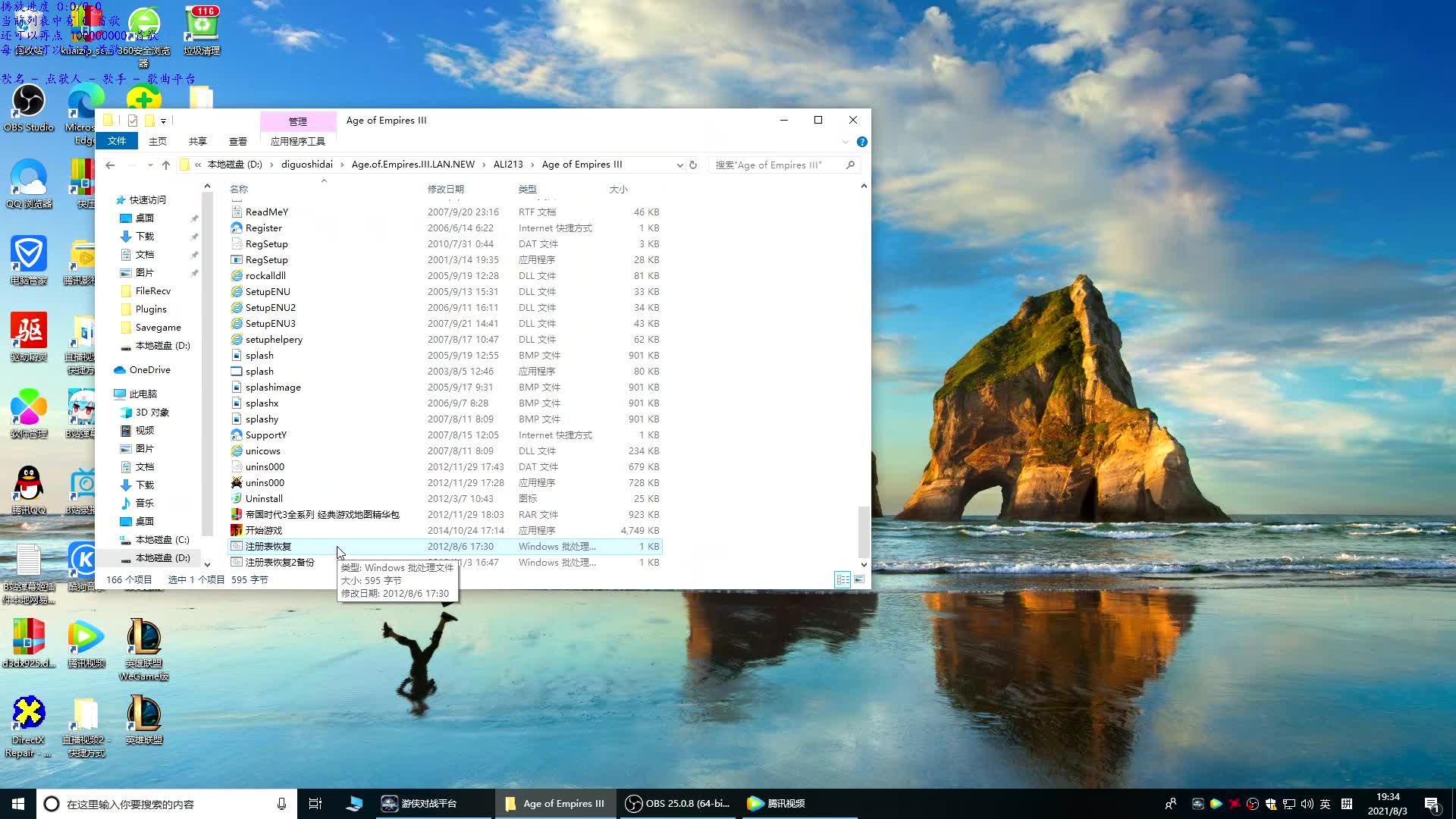Open quick access toolbar customize dropdown

[163, 121]
